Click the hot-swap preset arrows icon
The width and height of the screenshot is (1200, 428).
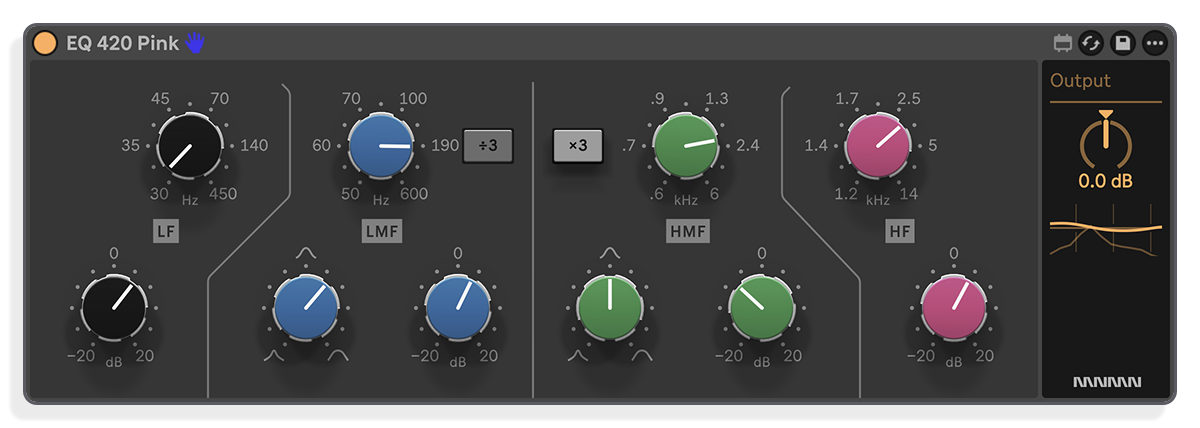tap(1092, 43)
